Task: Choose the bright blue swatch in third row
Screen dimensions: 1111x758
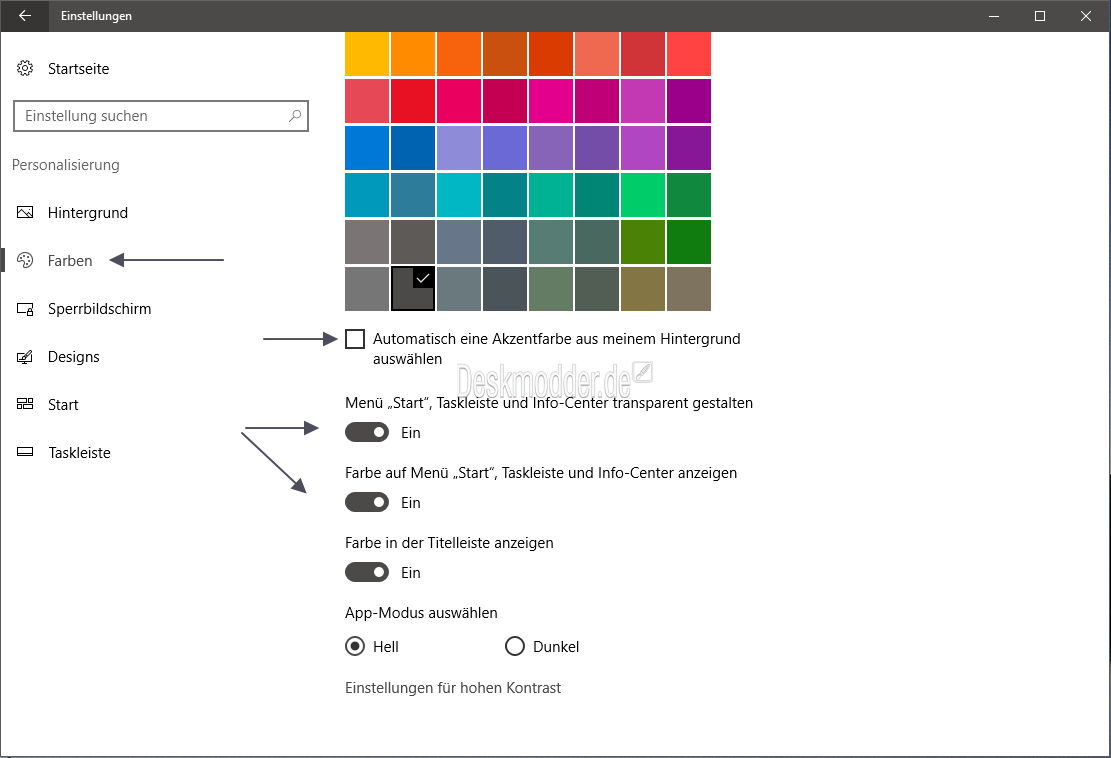Action: (x=367, y=148)
